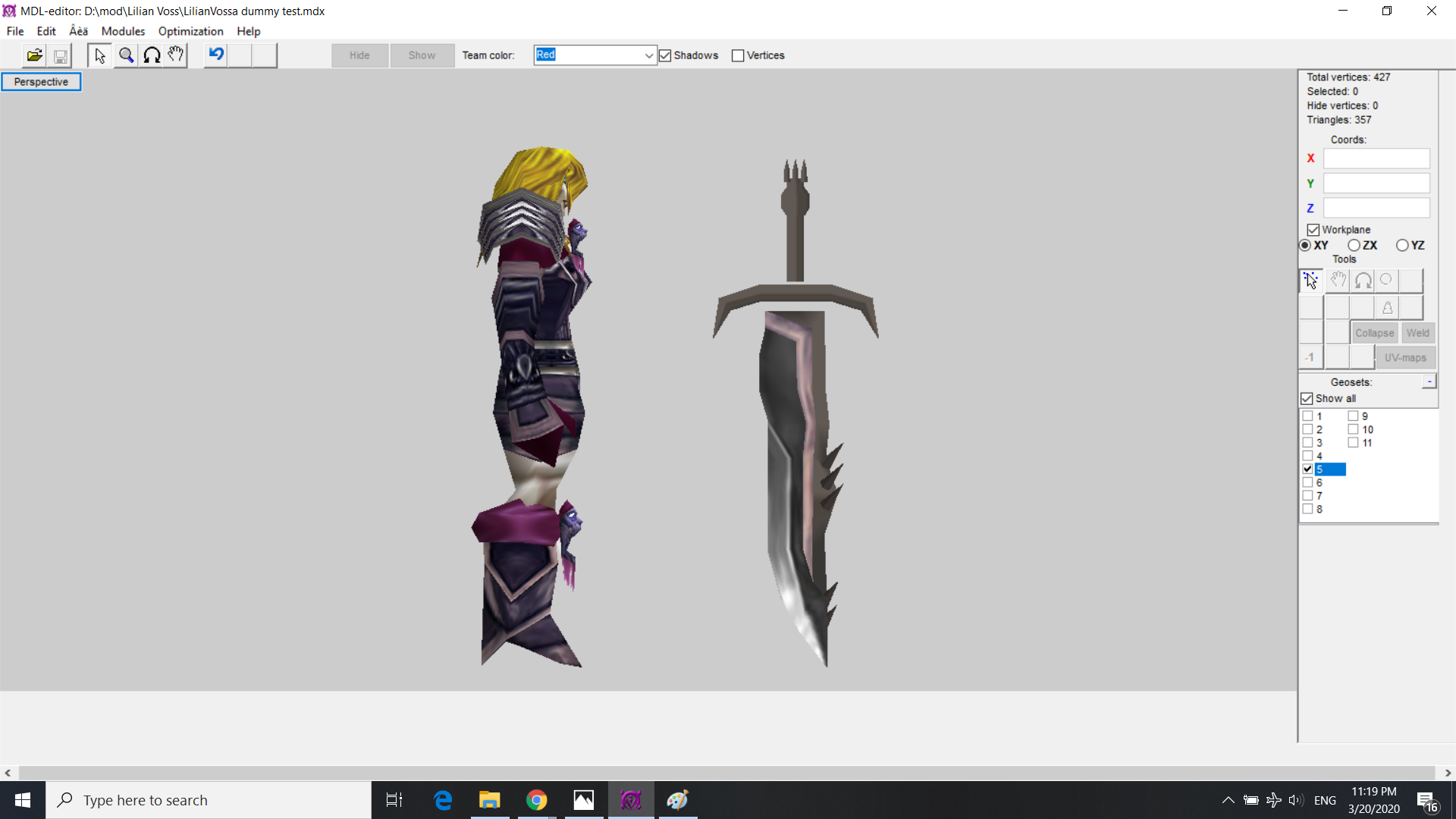Activate the vertex Select tool in Tools panel
Image resolution: width=1456 pixels, height=819 pixels.
click(x=1311, y=281)
